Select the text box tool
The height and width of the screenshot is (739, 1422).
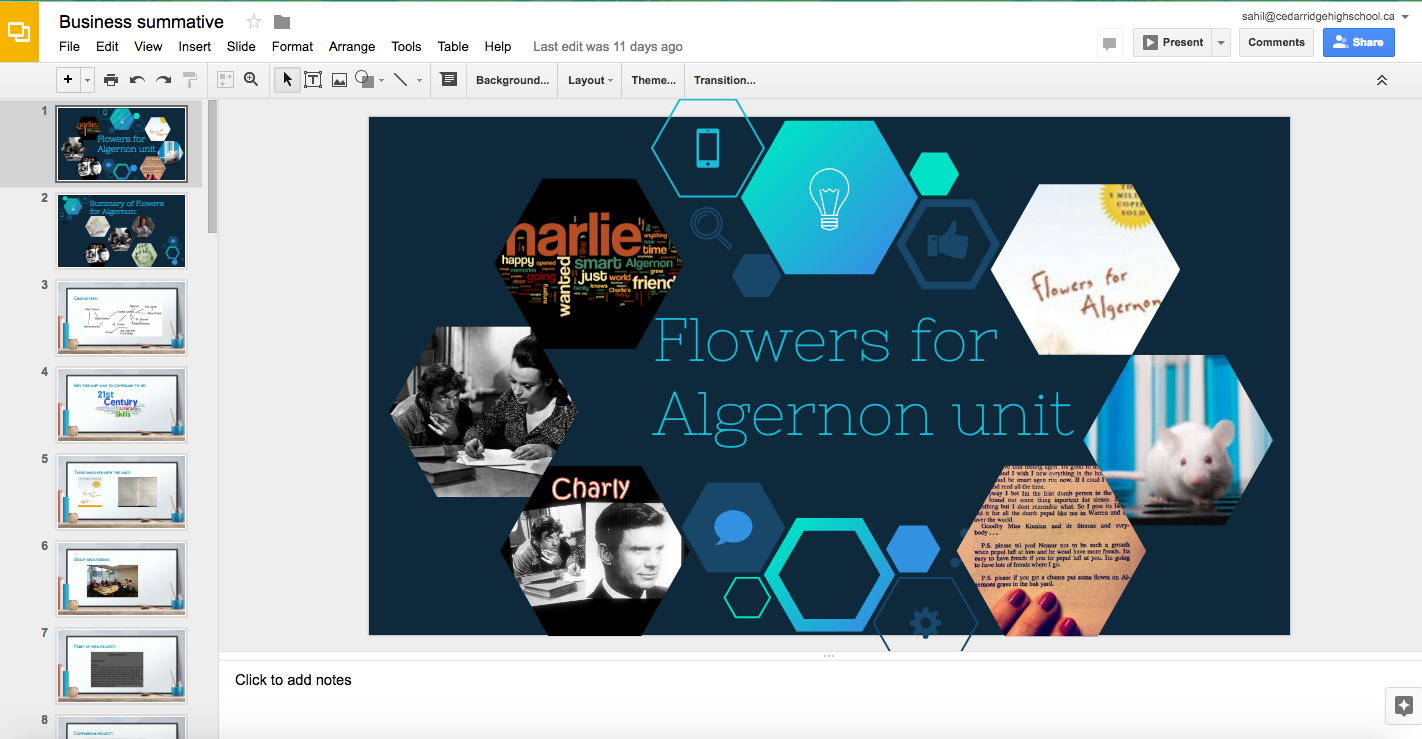313,80
